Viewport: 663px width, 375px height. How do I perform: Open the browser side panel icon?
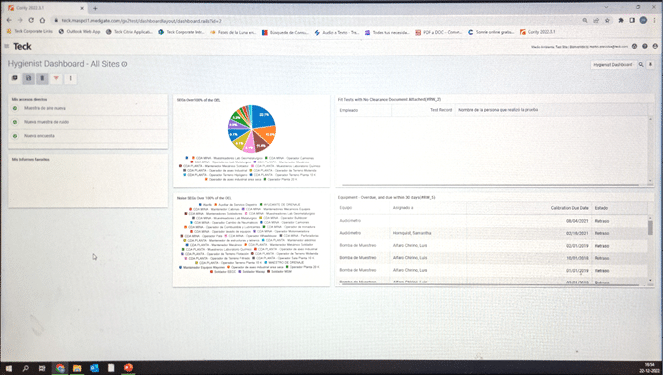point(632,20)
